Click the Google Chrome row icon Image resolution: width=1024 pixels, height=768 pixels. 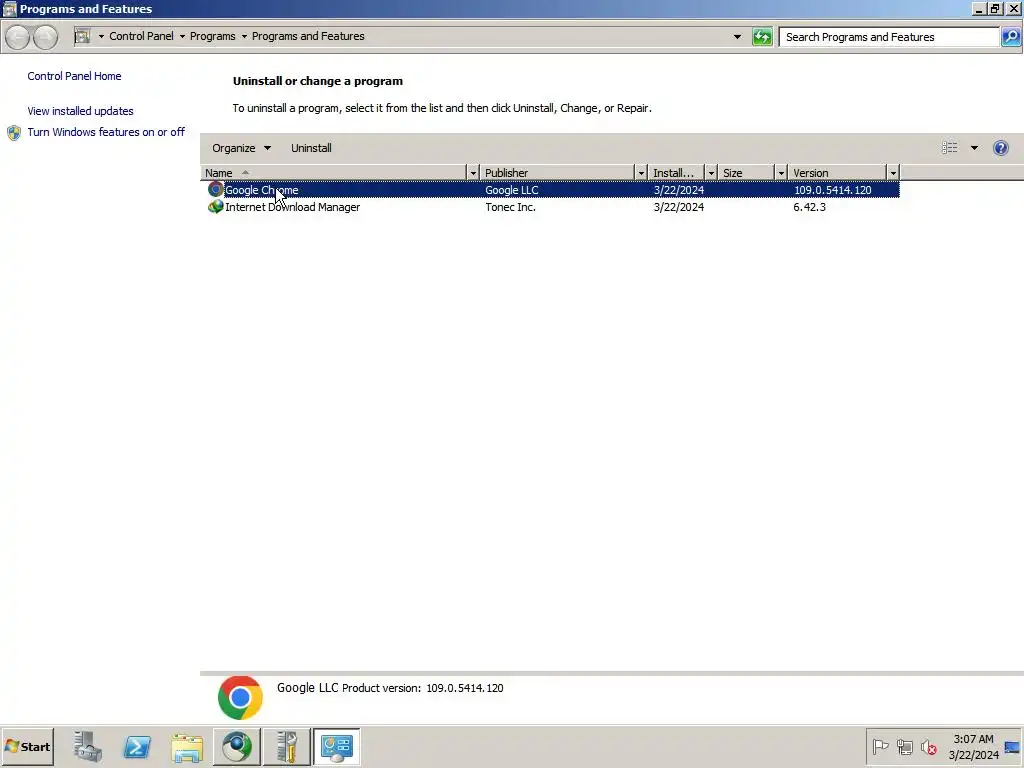click(216, 189)
